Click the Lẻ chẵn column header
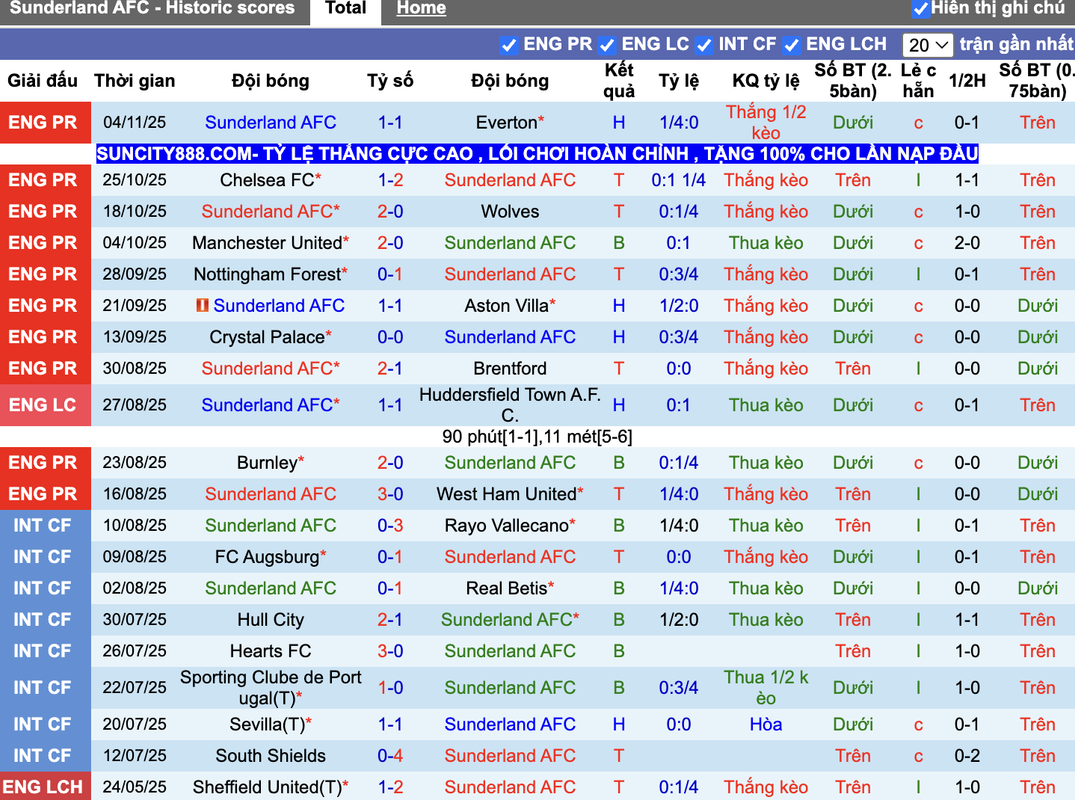The image size is (1075, 800). (918, 81)
